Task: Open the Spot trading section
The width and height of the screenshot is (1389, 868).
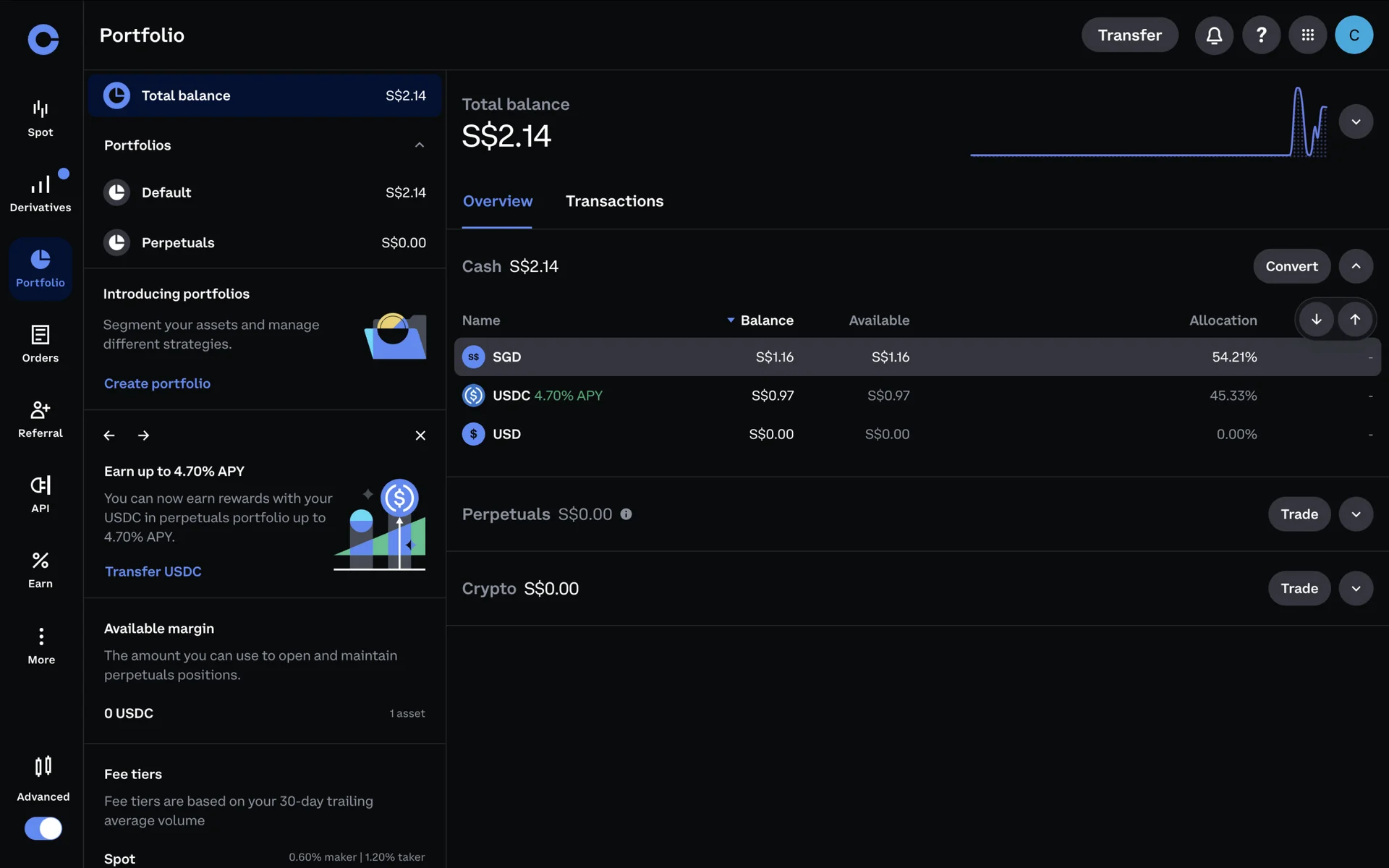Action: (x=41, y=118)
